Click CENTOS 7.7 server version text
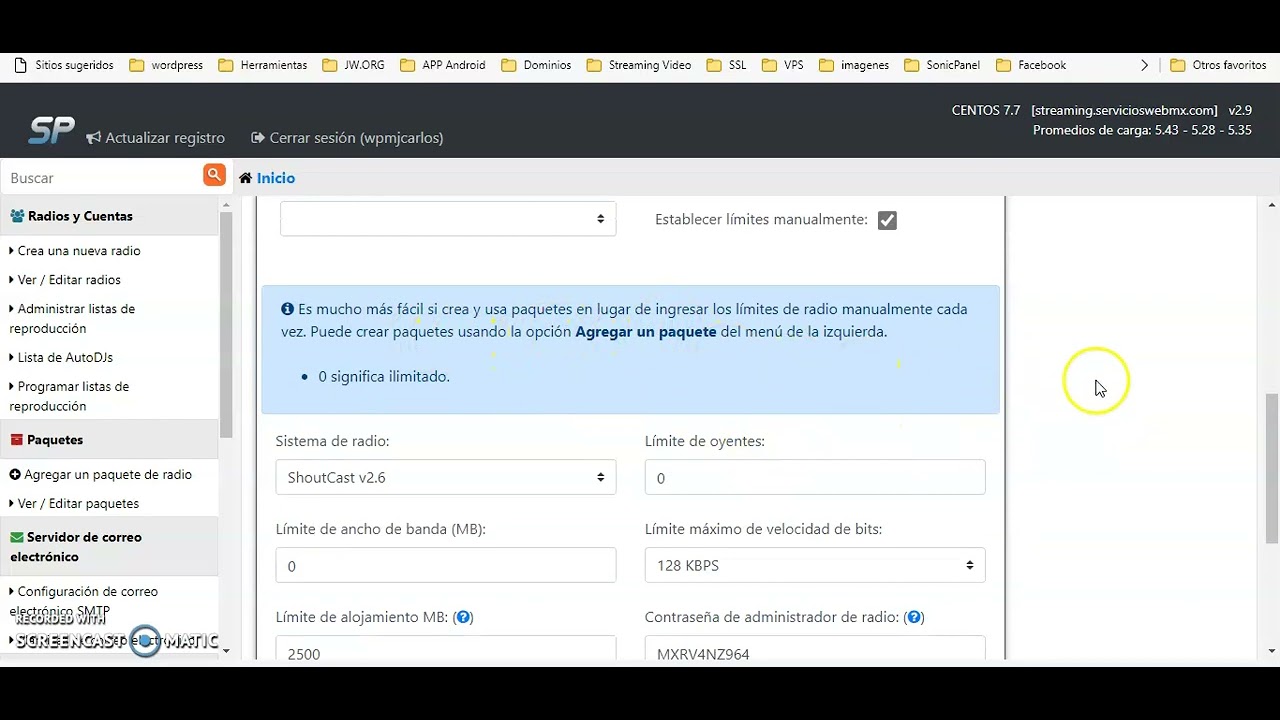 click(x=986, y=111)
